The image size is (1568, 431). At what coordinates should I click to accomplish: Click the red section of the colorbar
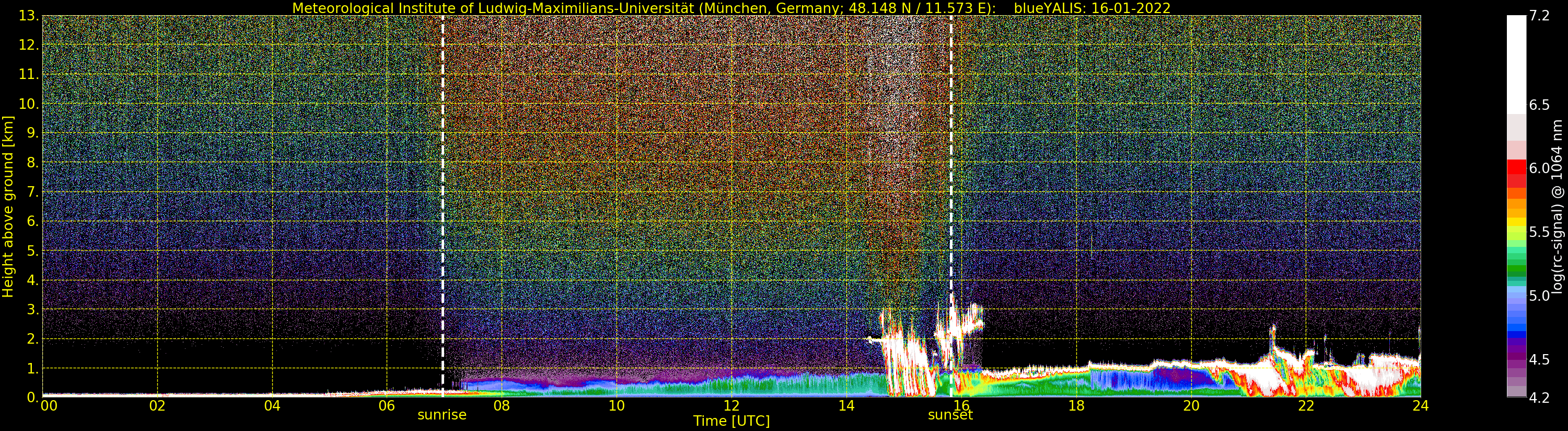coord(1516,174)
